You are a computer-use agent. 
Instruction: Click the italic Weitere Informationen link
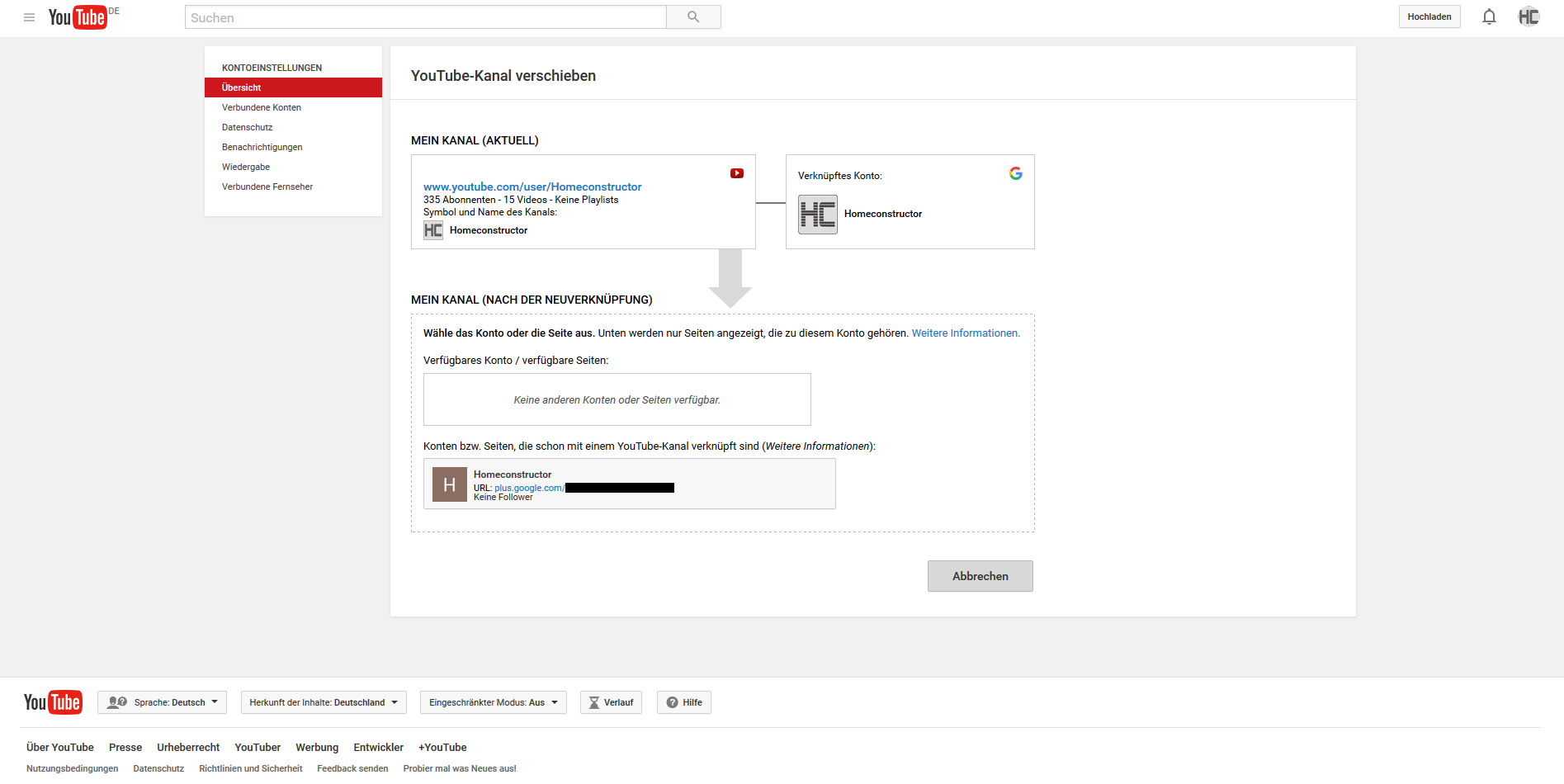pyautogui.click(x=817, y=446)
